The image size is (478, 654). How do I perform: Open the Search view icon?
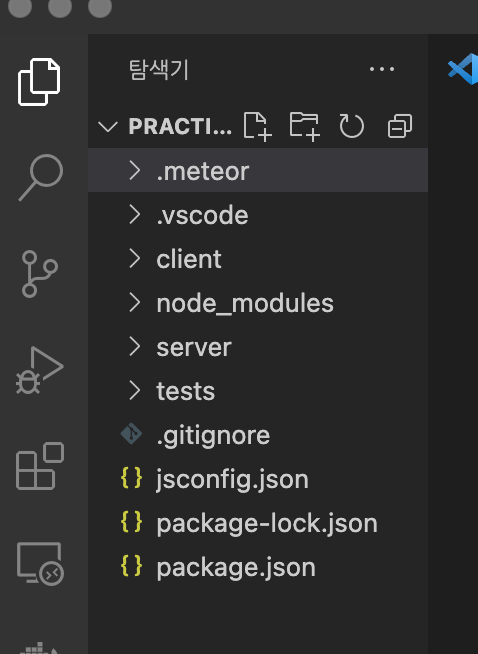(x=40, y=178)
